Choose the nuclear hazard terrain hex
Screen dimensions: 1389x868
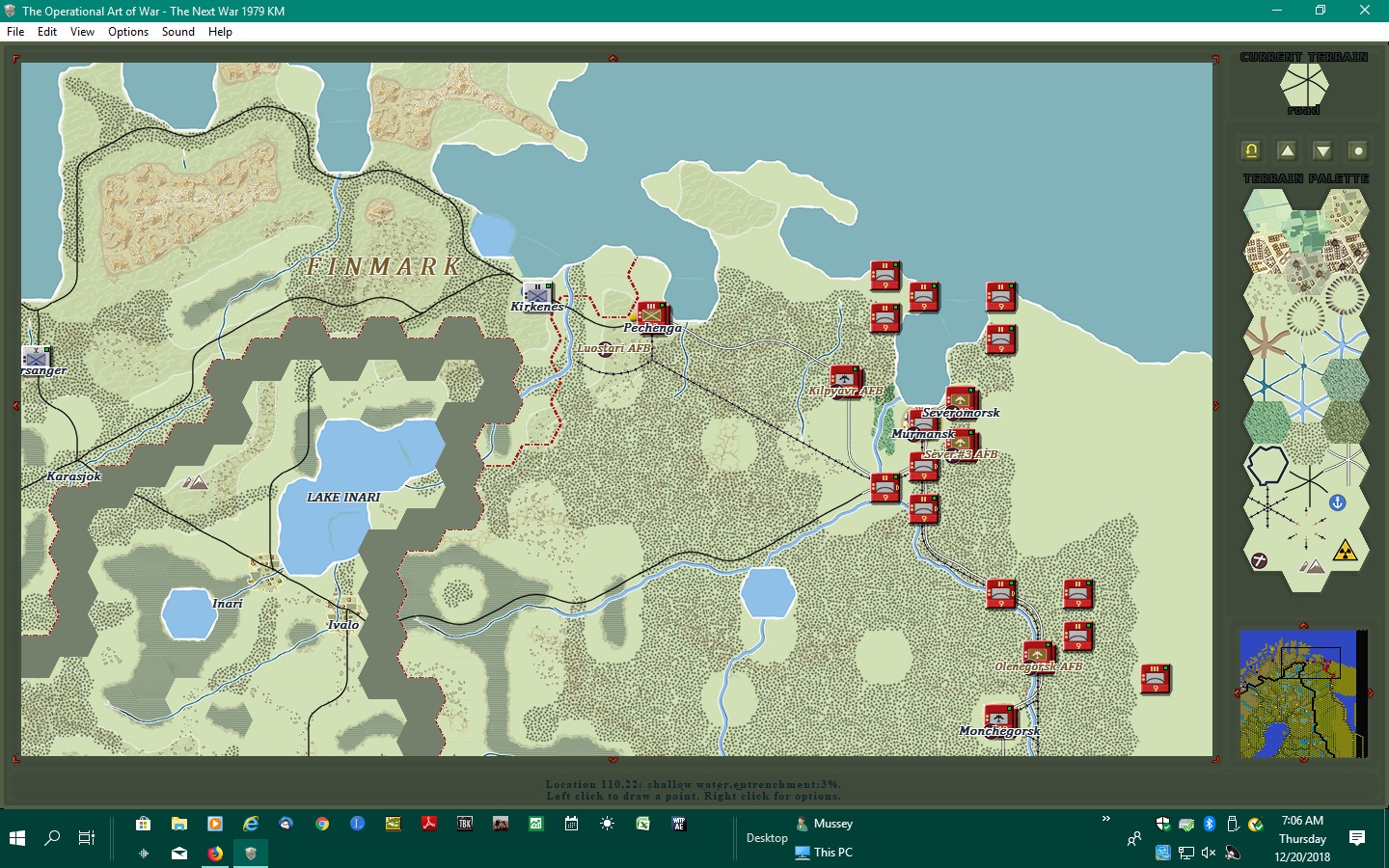coord(1346,552)
